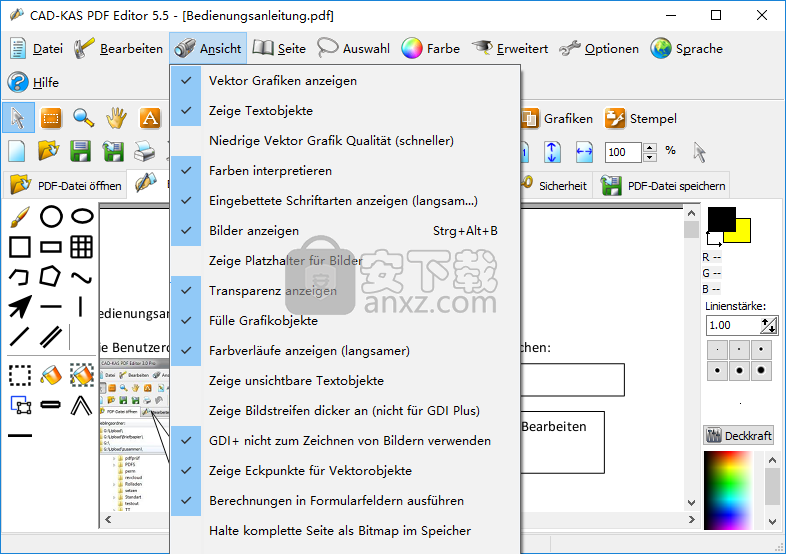
Task: Select the diagonal line tool
Action: click(x=19, y=337)
